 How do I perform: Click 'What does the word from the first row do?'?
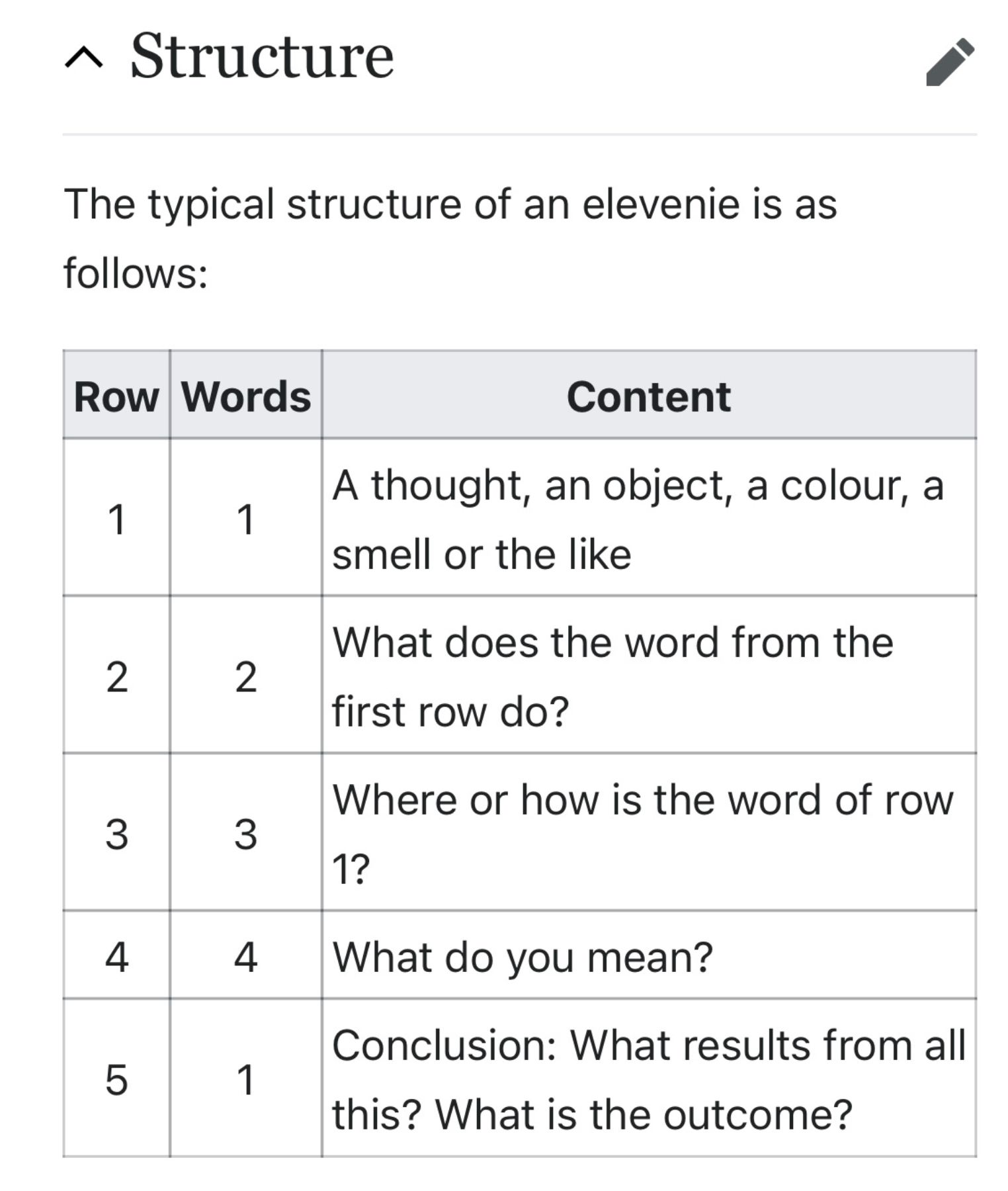tap(612, 676)
